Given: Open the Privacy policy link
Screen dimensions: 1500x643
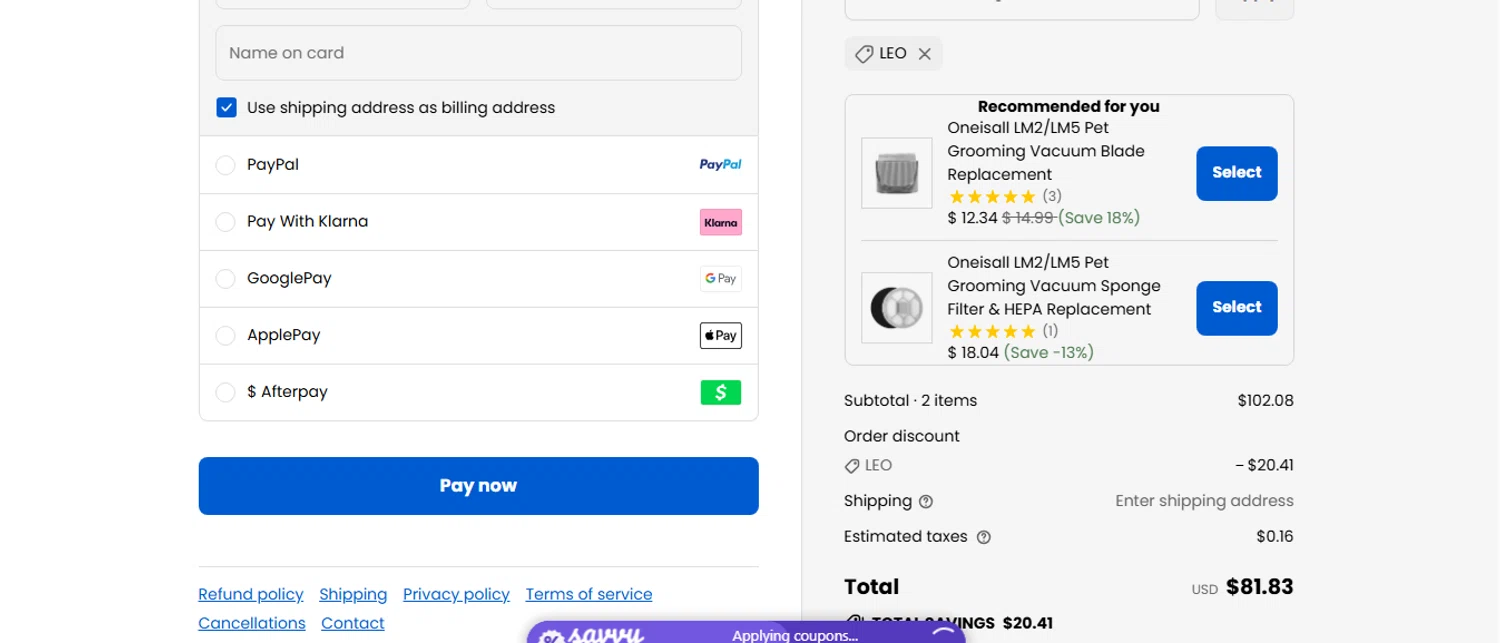Looking at the screenshot, I should click(x=456, y=595).
